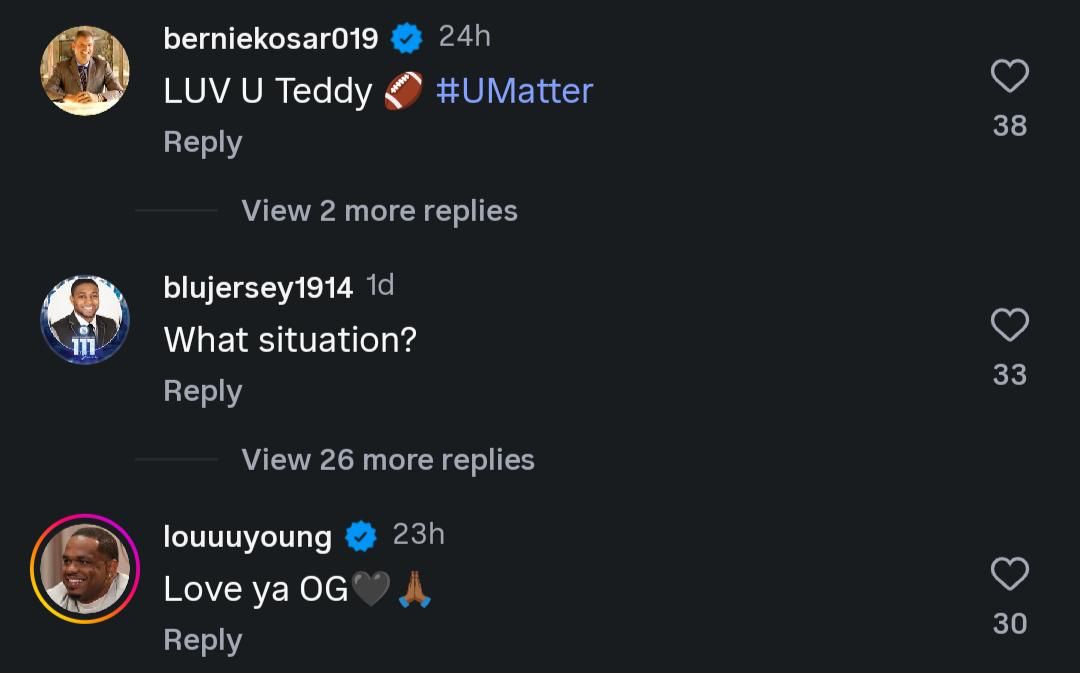Like berniekosar019's comment

coord(1009,77)
